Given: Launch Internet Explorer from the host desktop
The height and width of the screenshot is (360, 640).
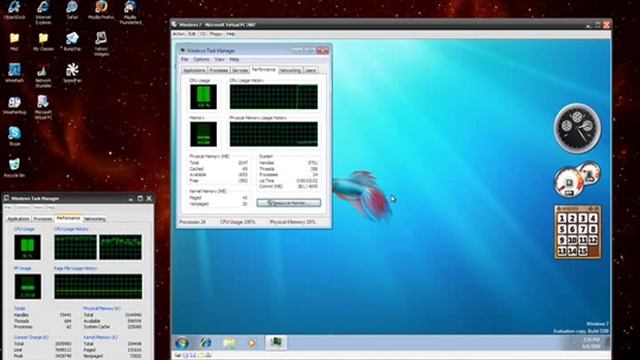Looking at the screenshot, I should coord(43,12).
